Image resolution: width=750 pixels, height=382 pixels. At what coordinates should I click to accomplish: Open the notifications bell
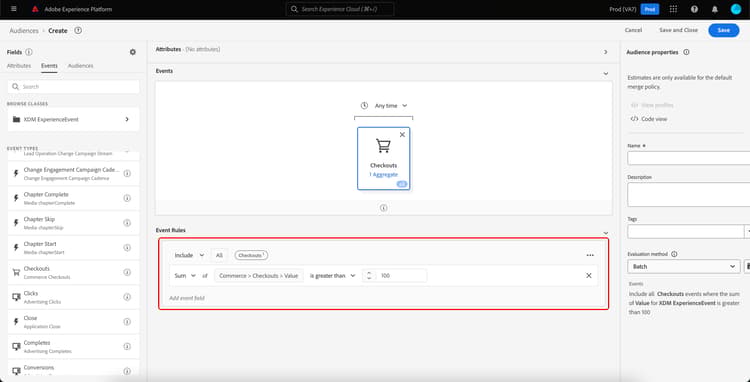click(715, 9)
